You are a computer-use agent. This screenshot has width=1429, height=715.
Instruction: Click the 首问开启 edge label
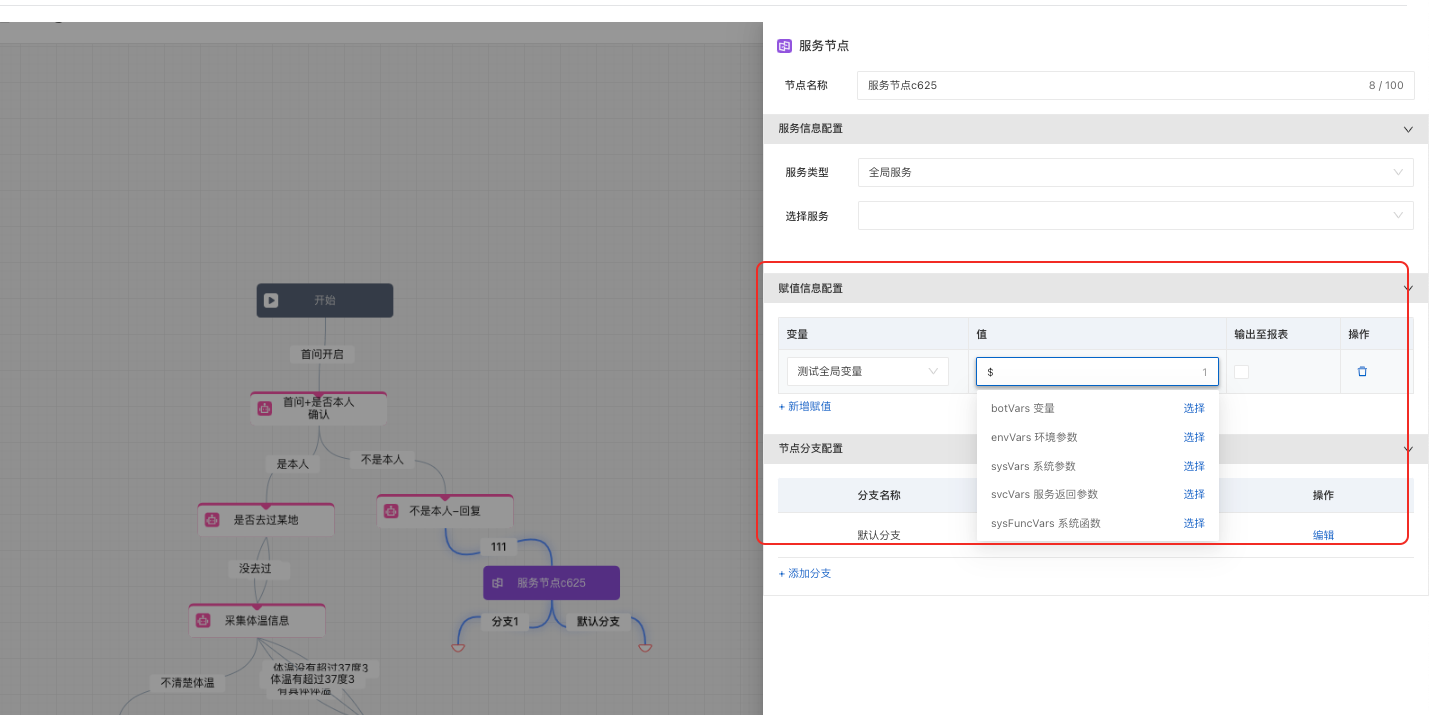[322, 354]
